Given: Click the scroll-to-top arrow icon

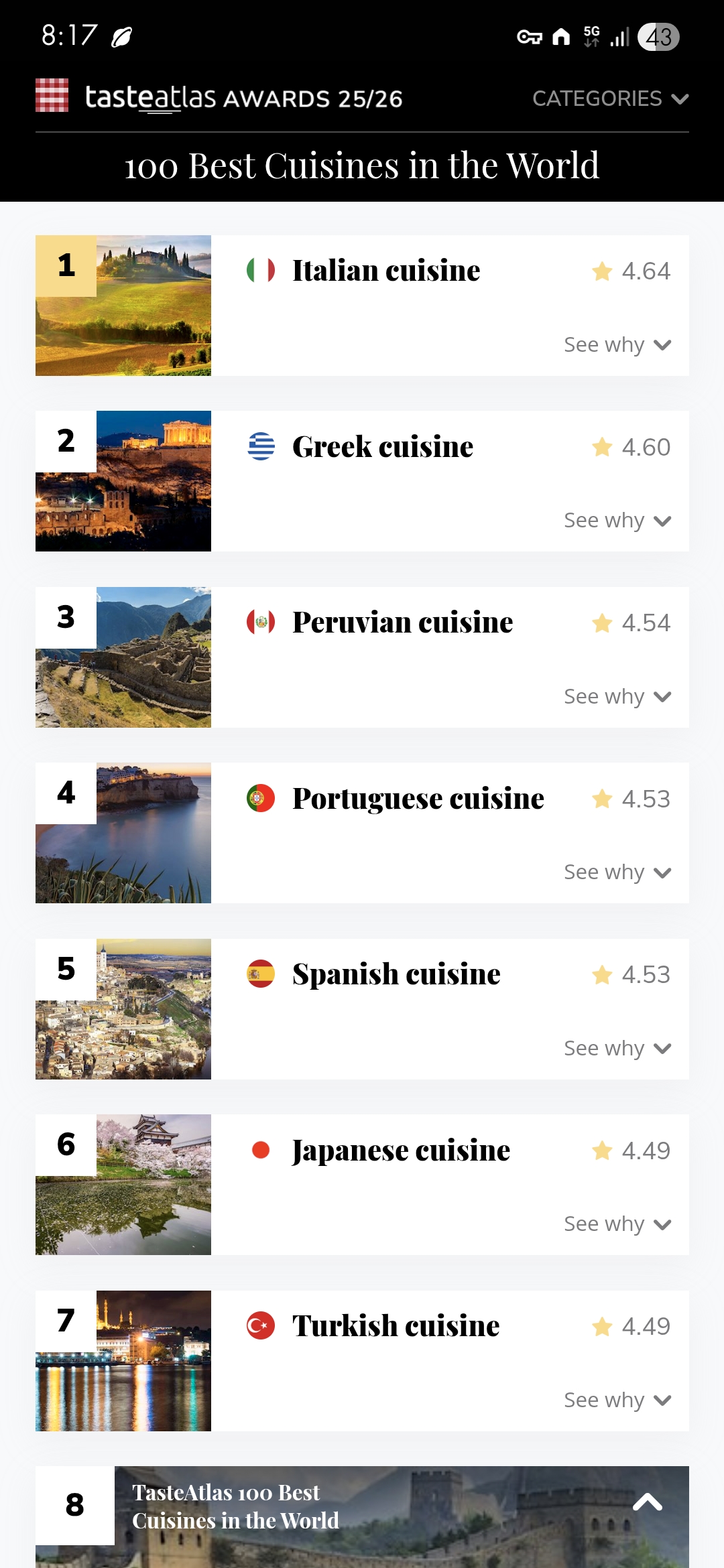Looking at the screenshot, I should click(648, 1502).
